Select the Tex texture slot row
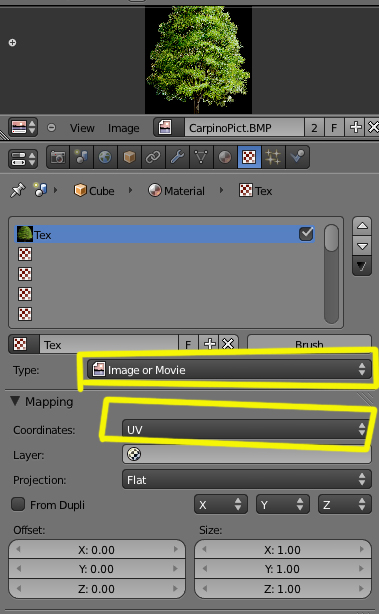Image resolution: width=379 pixels, height=614 pixels. point(164,234)
